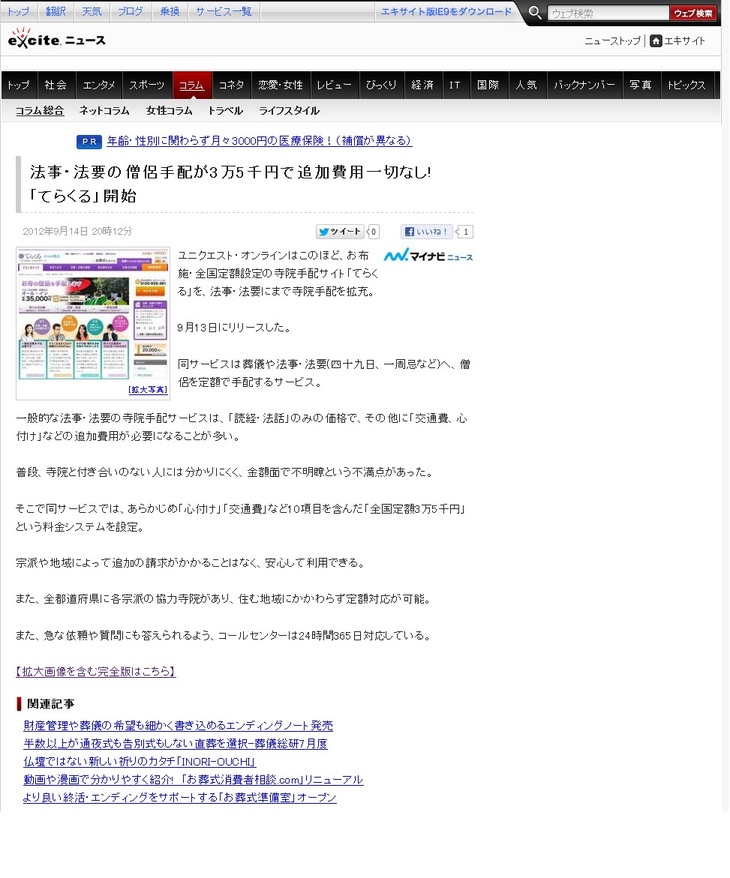The image size is (730, 878).
Task: Open related article about エンディングノート
Action: (178, 726)
